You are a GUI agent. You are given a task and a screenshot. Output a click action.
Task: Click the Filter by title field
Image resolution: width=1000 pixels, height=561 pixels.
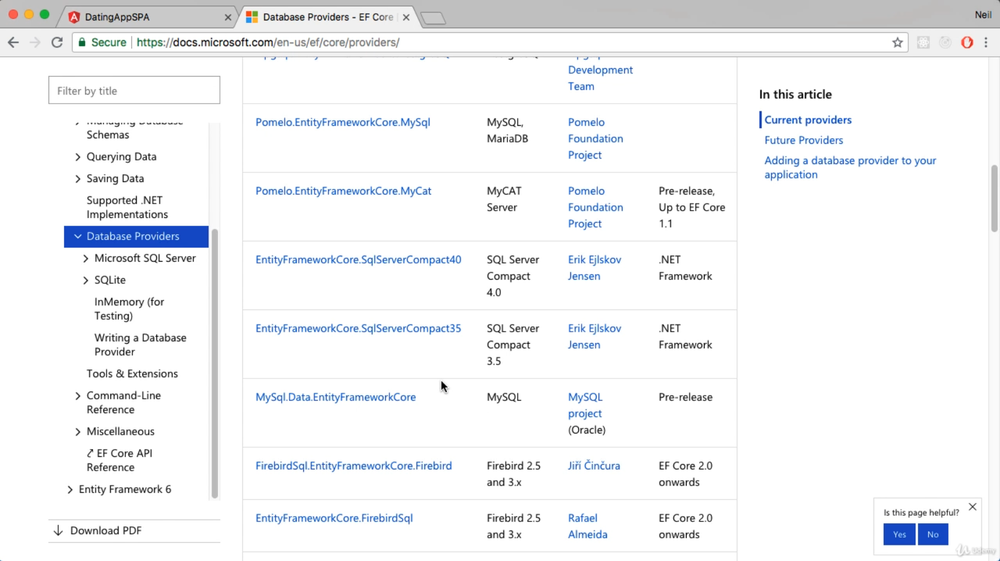click(x=134, y=91)
